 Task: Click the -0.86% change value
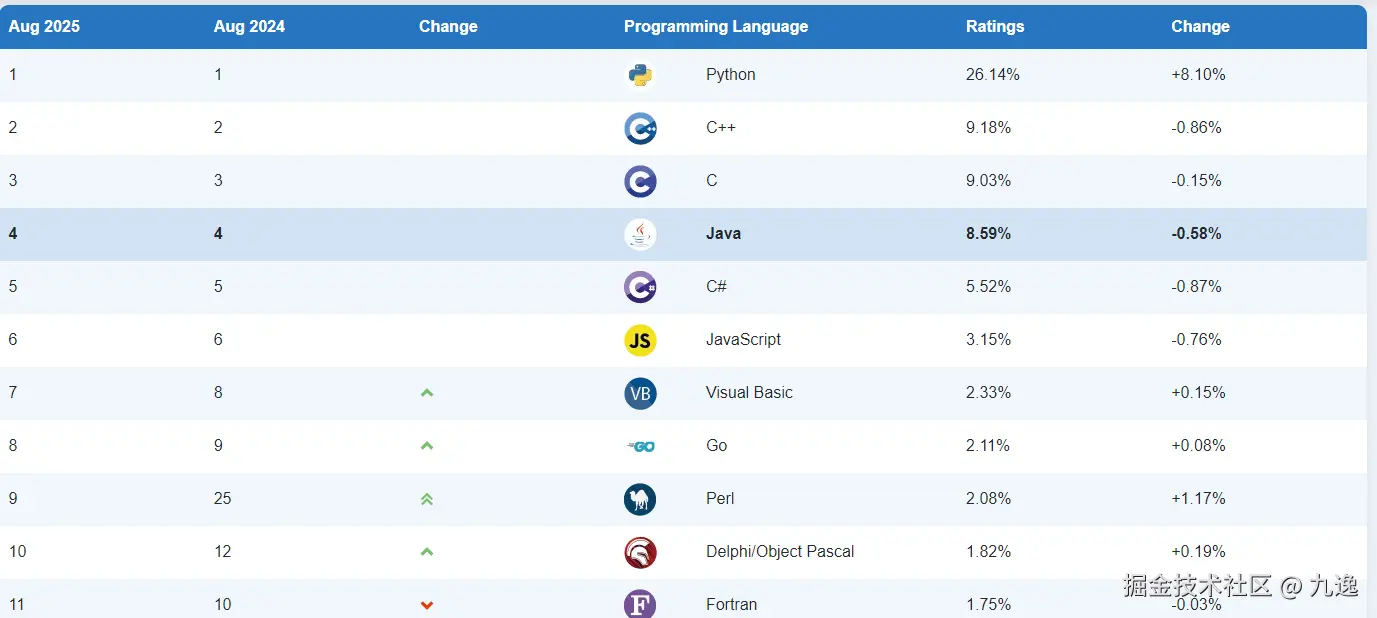coord(1197,128)
